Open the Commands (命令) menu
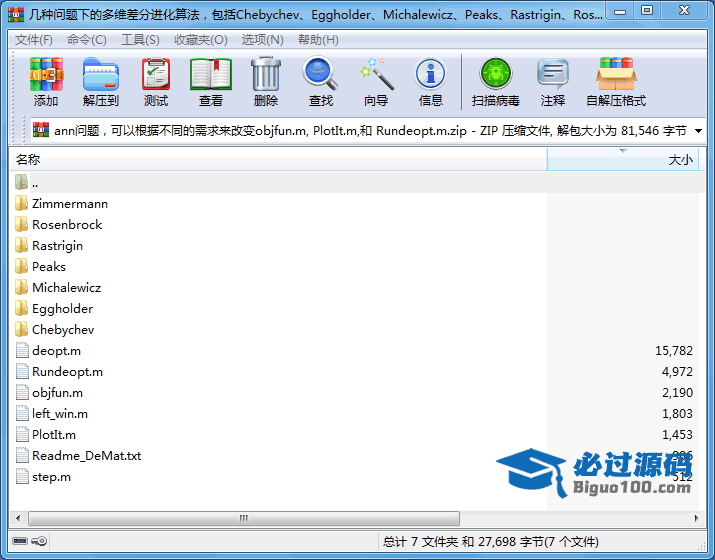Viewport: 715px width, 560px height. pyautogui.click(x=87, y=40)
